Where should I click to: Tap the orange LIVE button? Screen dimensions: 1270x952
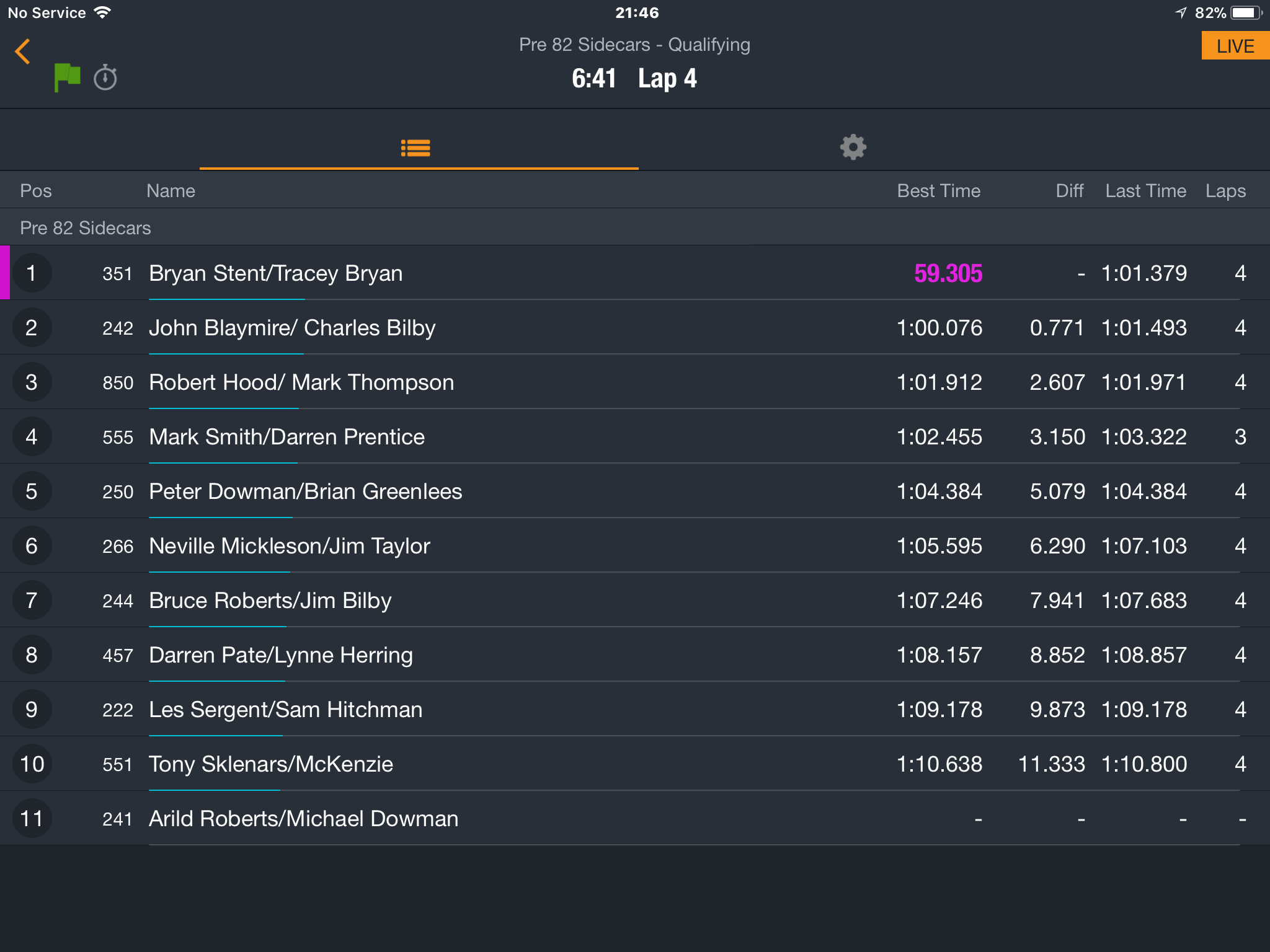[1235, 46]
